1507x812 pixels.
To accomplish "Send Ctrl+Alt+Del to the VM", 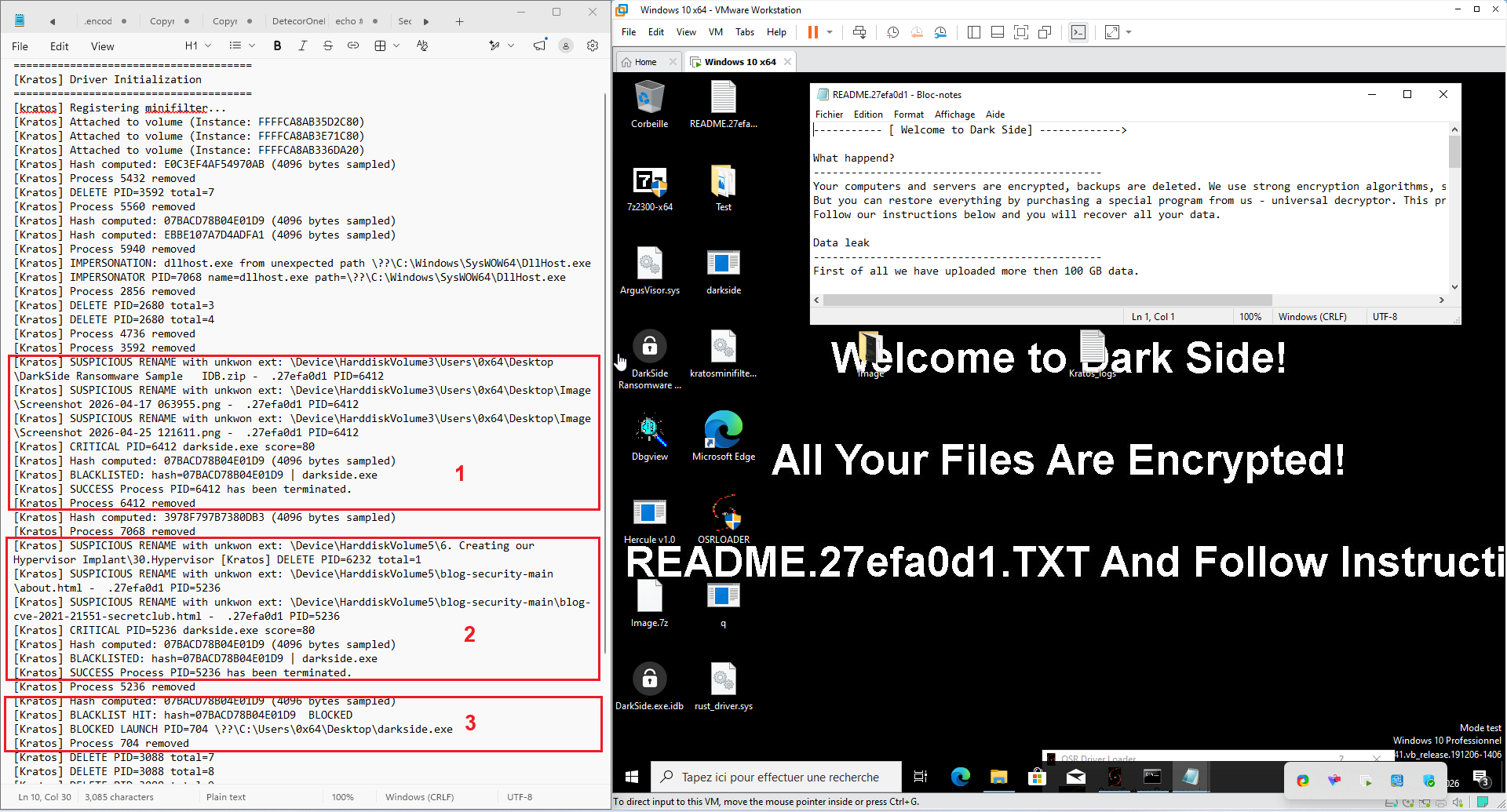I will tap(859, 32).
